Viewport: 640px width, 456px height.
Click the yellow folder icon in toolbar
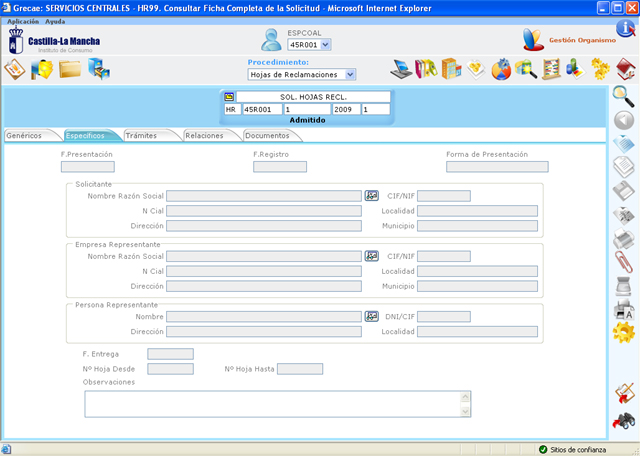click(x=70, y=69)
